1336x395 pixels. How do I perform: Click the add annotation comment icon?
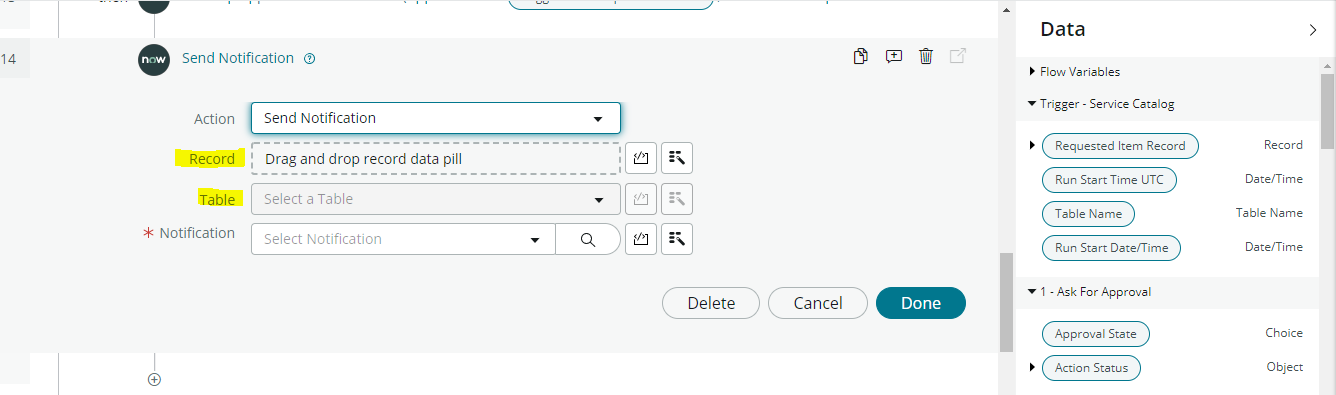coord(894,57)
